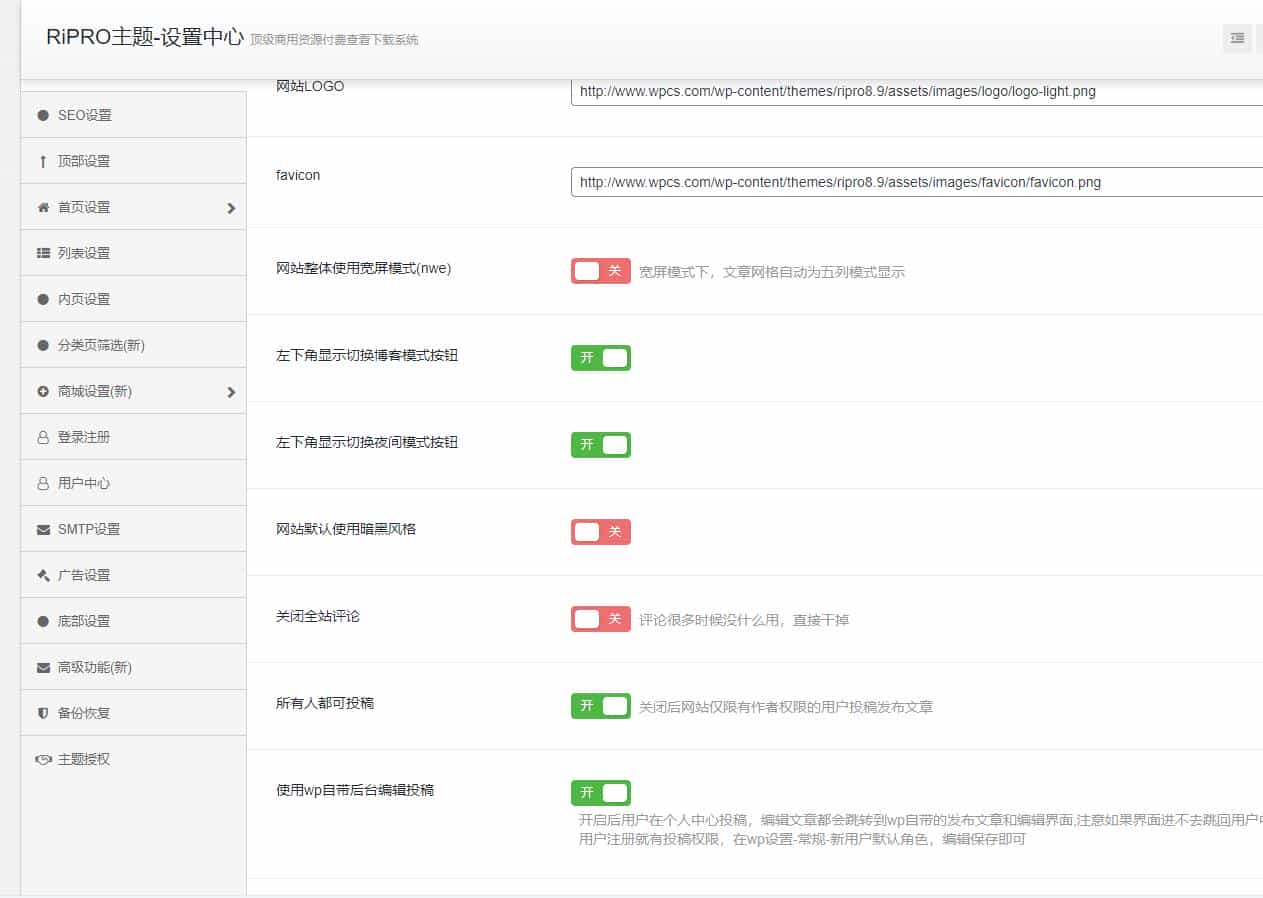1263x898 pixels.
Task: Disable the 所有人都可投稿 switch
Action: coord(601,706)
